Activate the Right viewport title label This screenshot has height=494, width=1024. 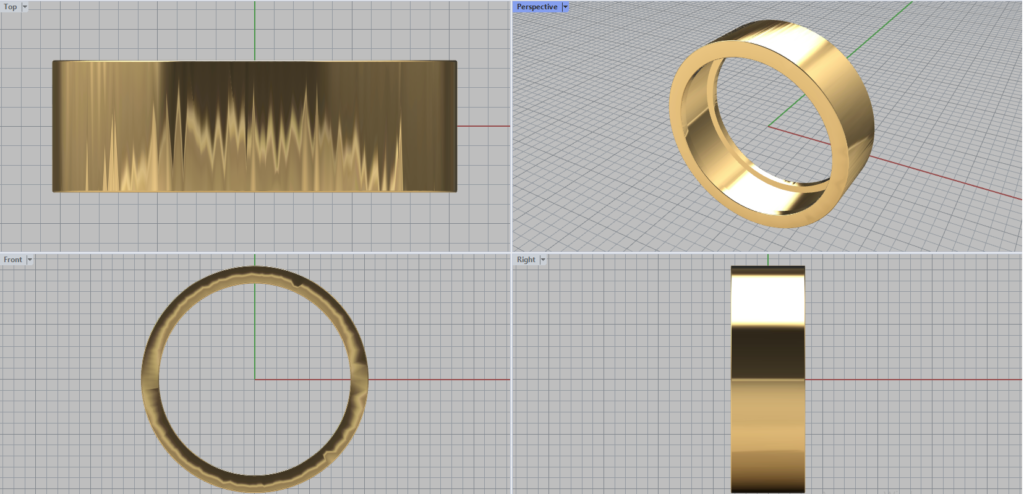tap(526, 260)
